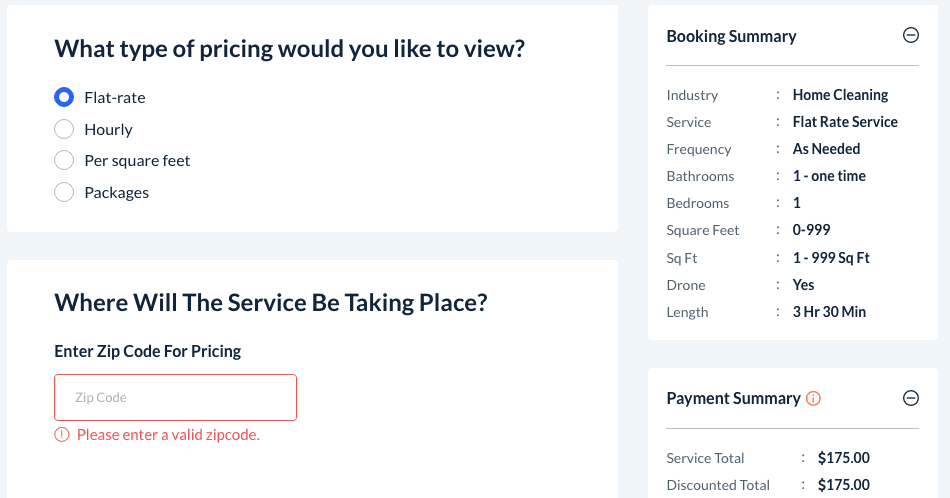Click the As Needed frequency value
The image size is (950, 498).
[826, 149]
